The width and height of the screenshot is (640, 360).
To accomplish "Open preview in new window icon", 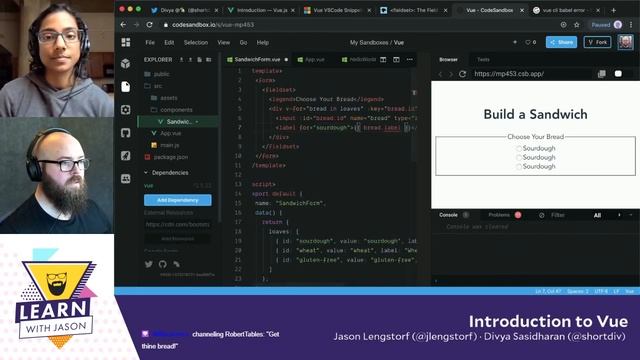I will click(x=602, y=74).
